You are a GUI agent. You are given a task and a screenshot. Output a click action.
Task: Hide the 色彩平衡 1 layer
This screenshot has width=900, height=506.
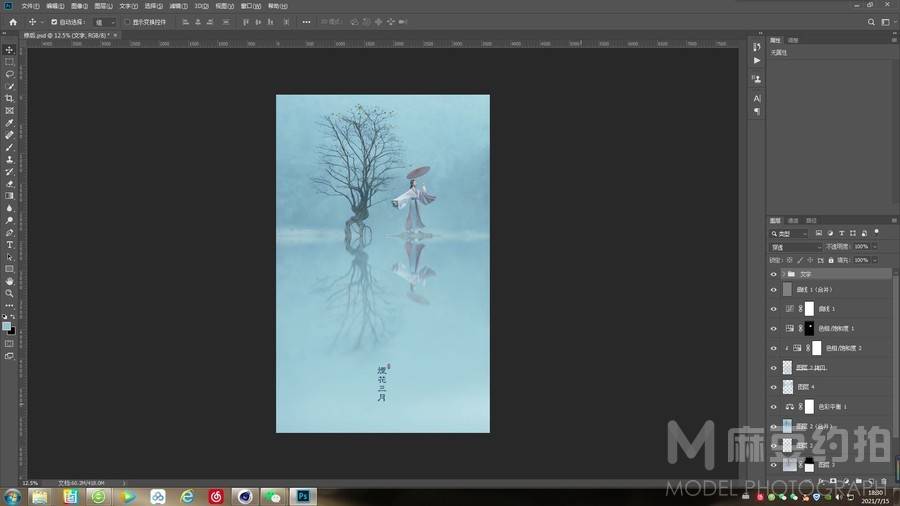tap(773, 407)
